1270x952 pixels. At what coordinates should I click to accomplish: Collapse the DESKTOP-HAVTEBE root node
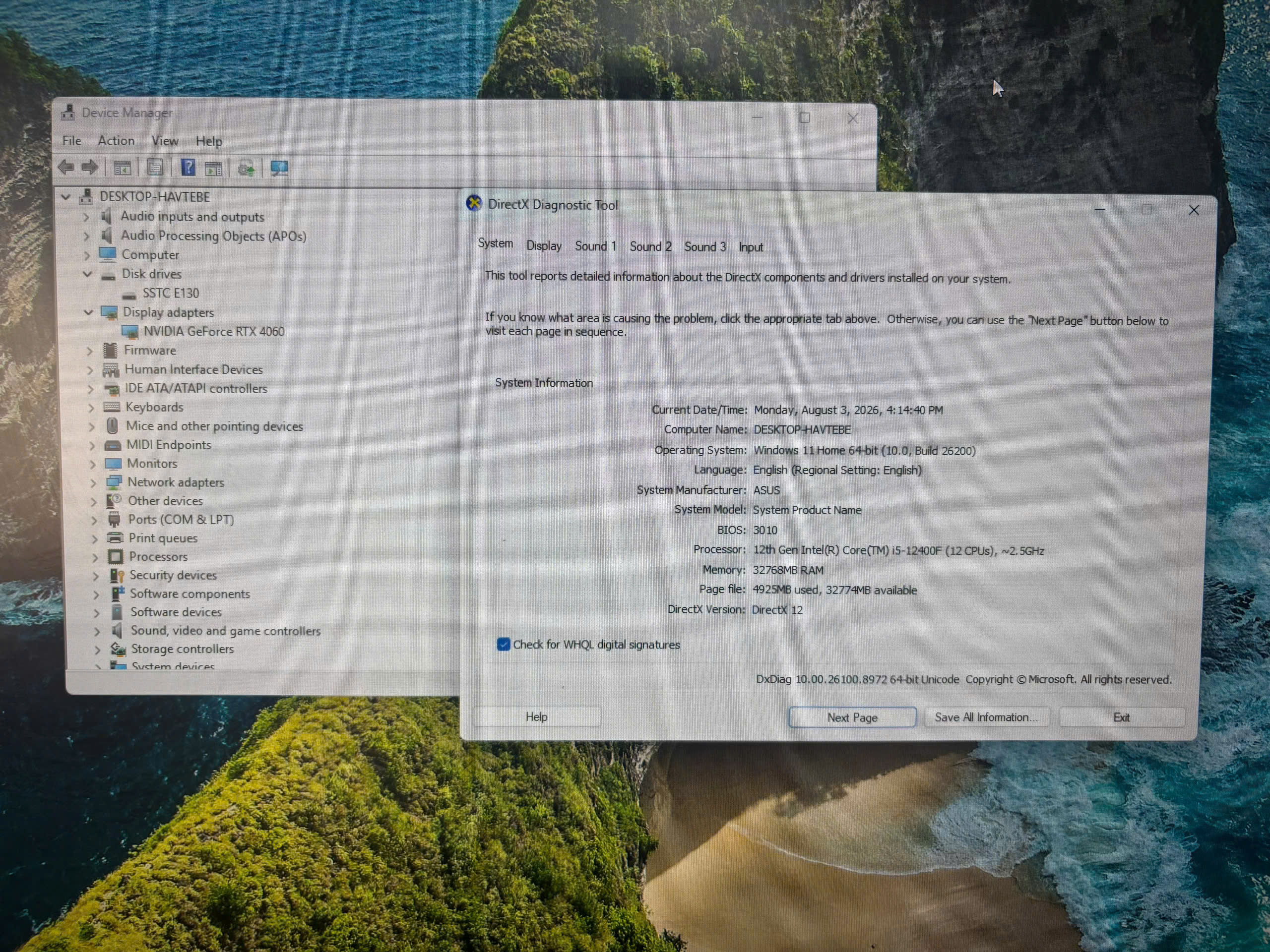tap(66, 197)
